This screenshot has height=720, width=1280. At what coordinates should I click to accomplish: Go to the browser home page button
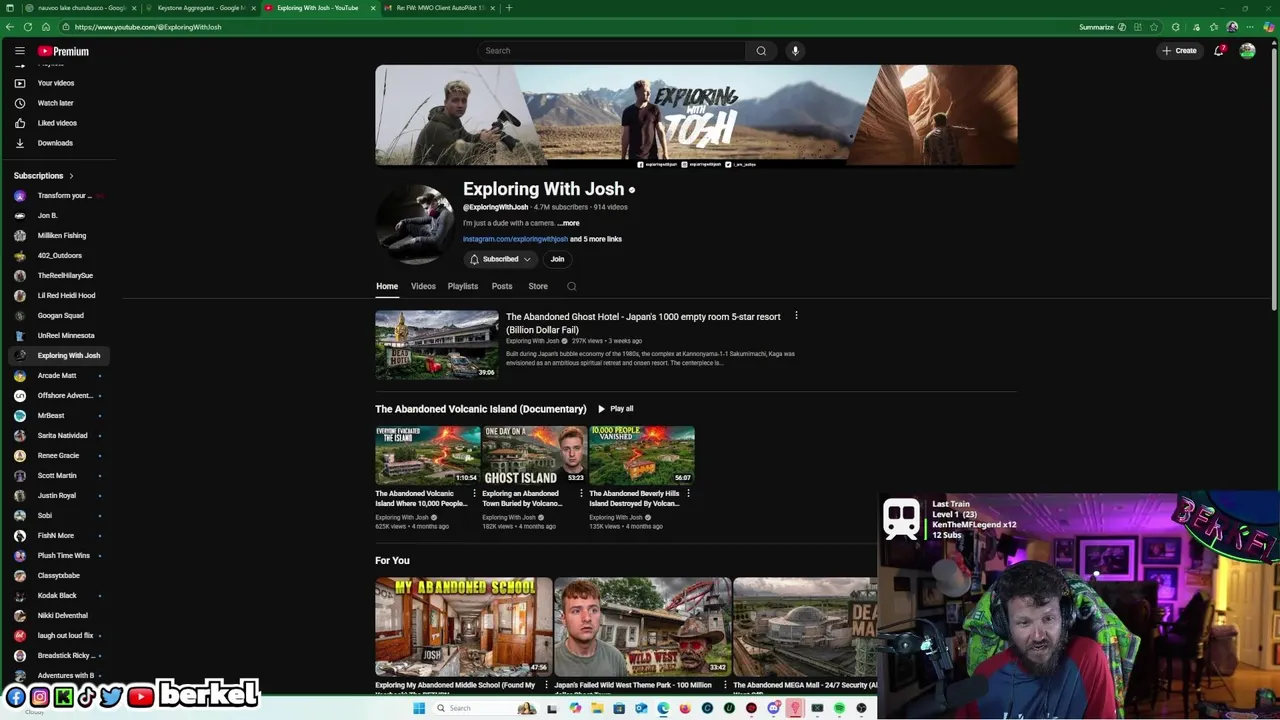46,27
